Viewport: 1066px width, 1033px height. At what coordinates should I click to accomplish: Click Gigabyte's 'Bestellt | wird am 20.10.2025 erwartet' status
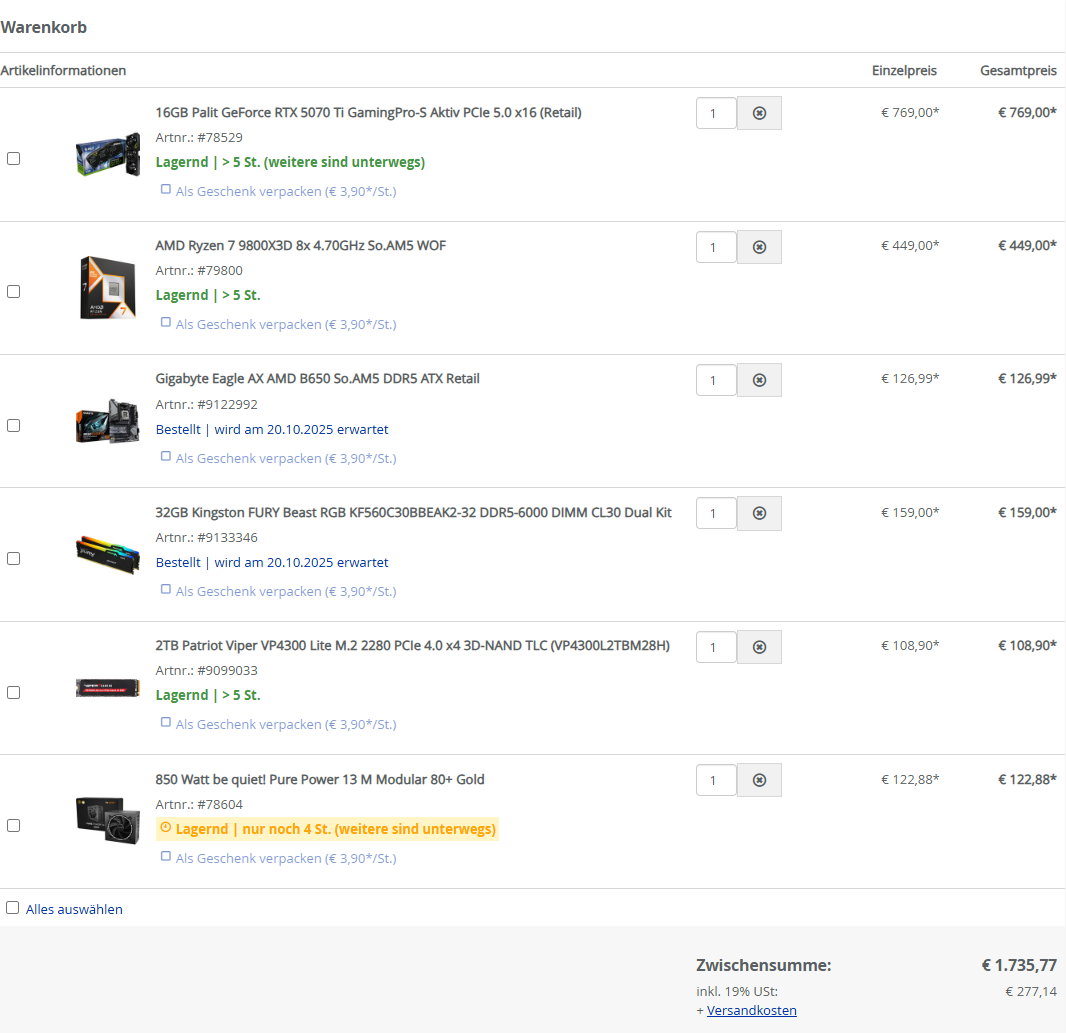pyautogui.click(x=272, y=430)
